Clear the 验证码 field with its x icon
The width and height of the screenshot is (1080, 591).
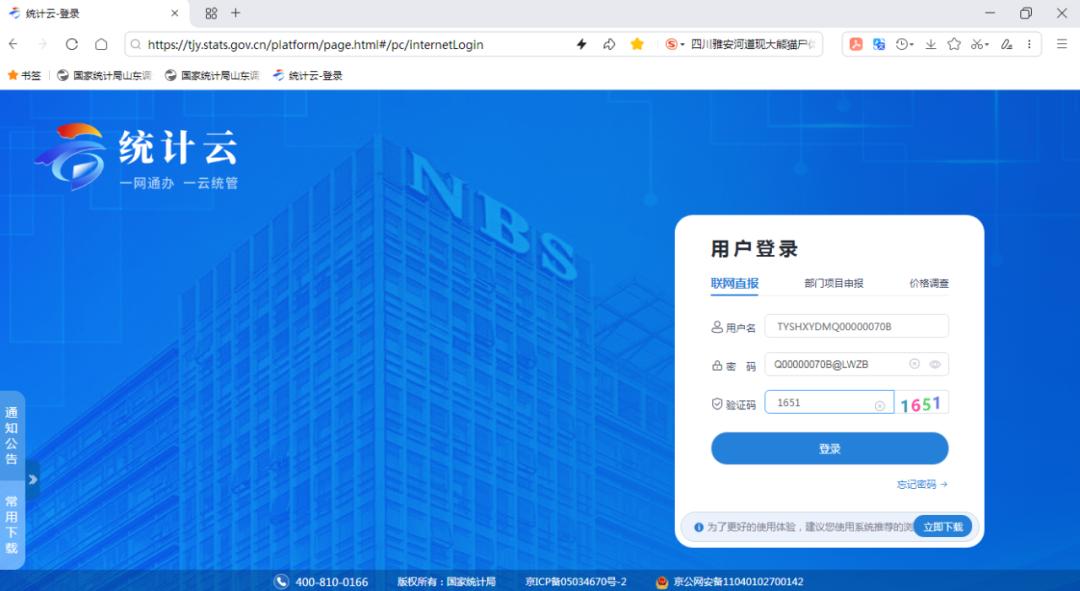(x=880, y=406)
